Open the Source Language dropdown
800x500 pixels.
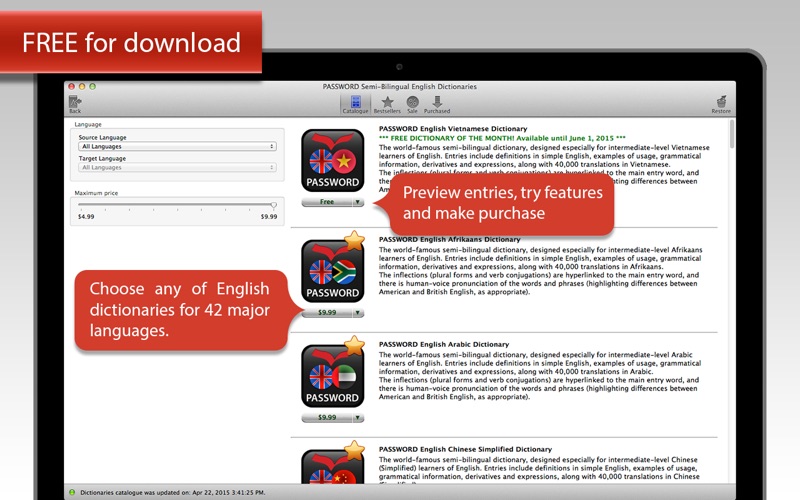177,146
